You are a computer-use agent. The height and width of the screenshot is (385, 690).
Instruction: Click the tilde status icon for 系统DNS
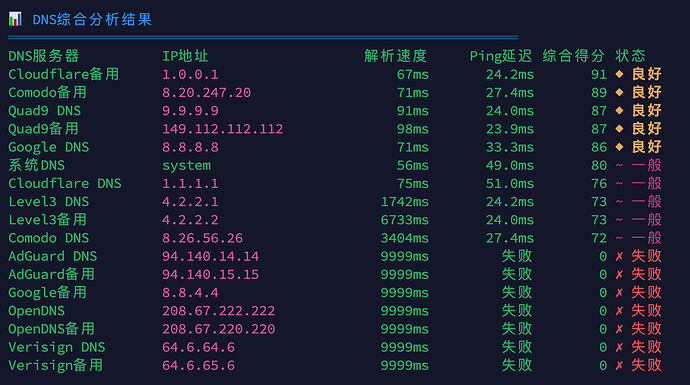tap(619, 165)
